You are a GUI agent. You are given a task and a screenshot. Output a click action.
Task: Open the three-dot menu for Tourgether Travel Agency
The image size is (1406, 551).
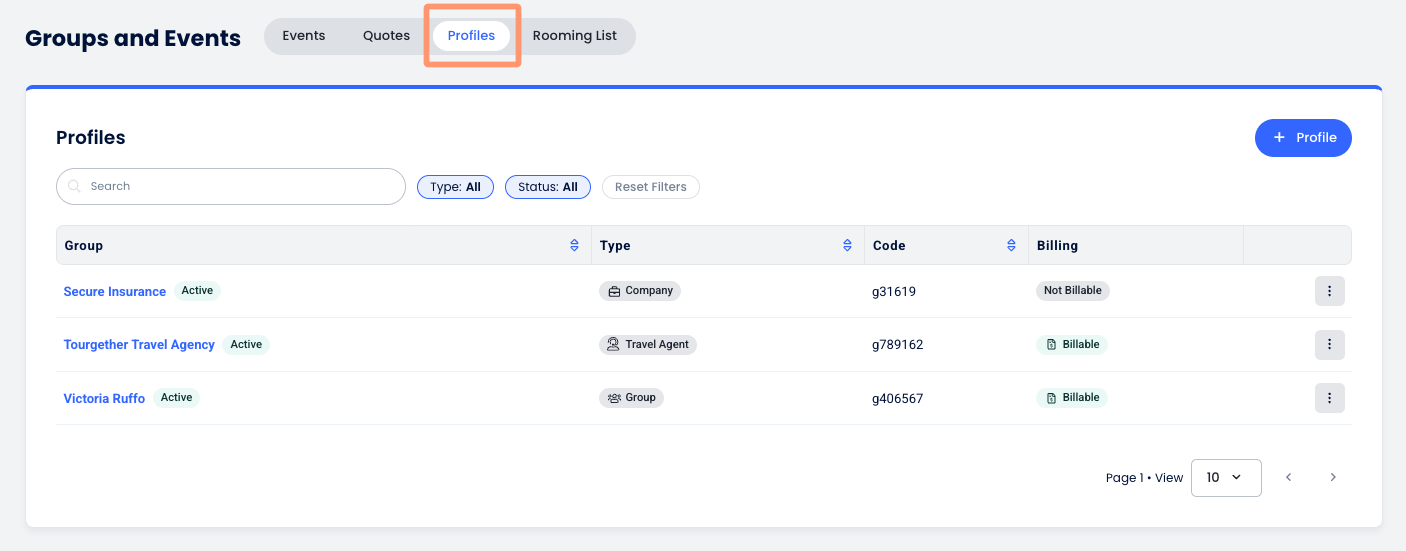click(1329, 344)
